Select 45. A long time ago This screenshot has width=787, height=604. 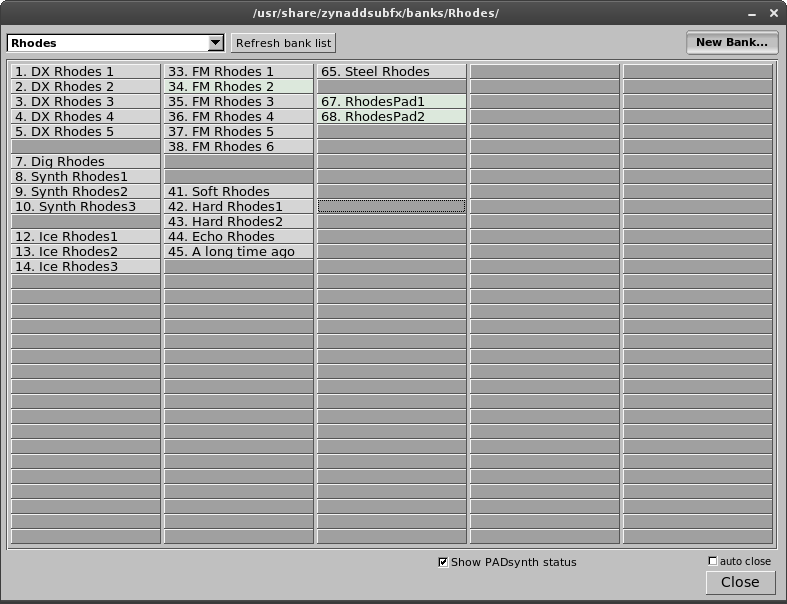(x=238, y=252)
